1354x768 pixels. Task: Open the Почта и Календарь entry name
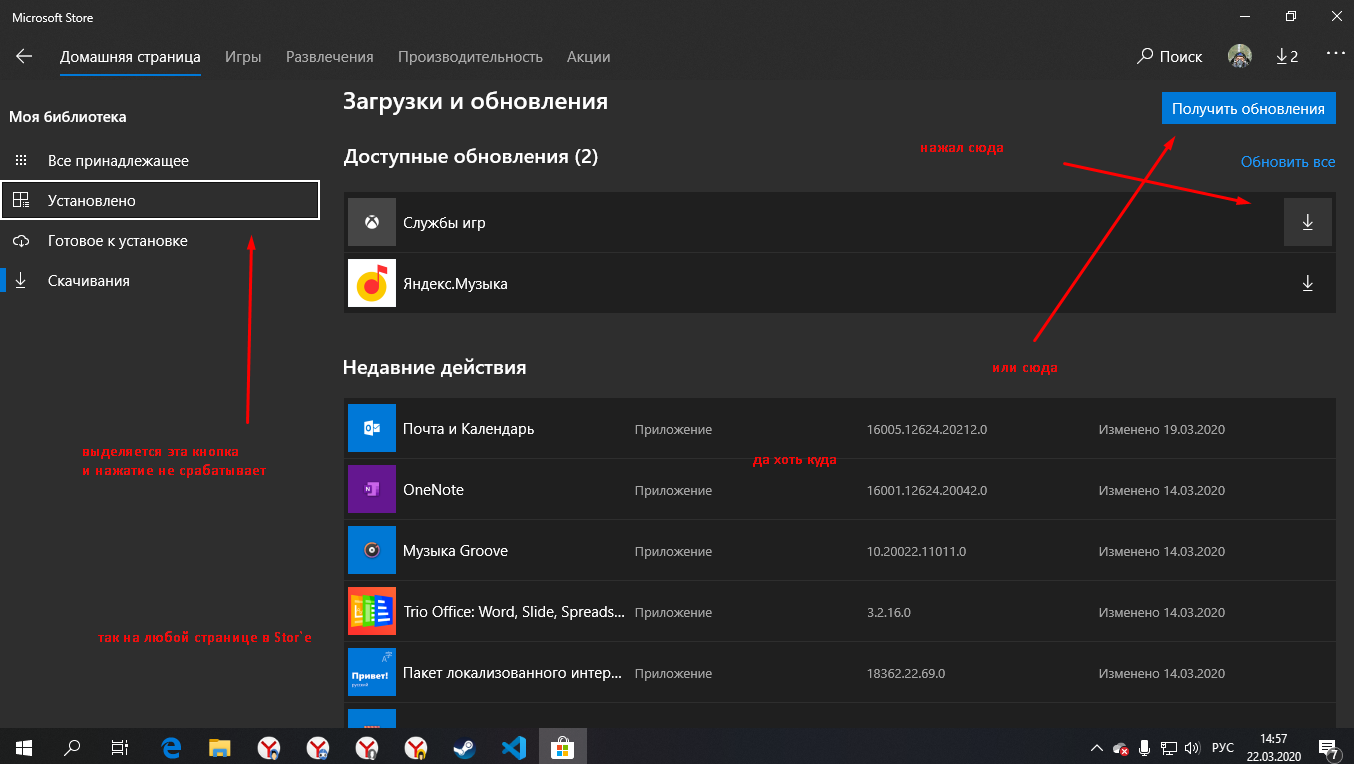pos(469,429)
